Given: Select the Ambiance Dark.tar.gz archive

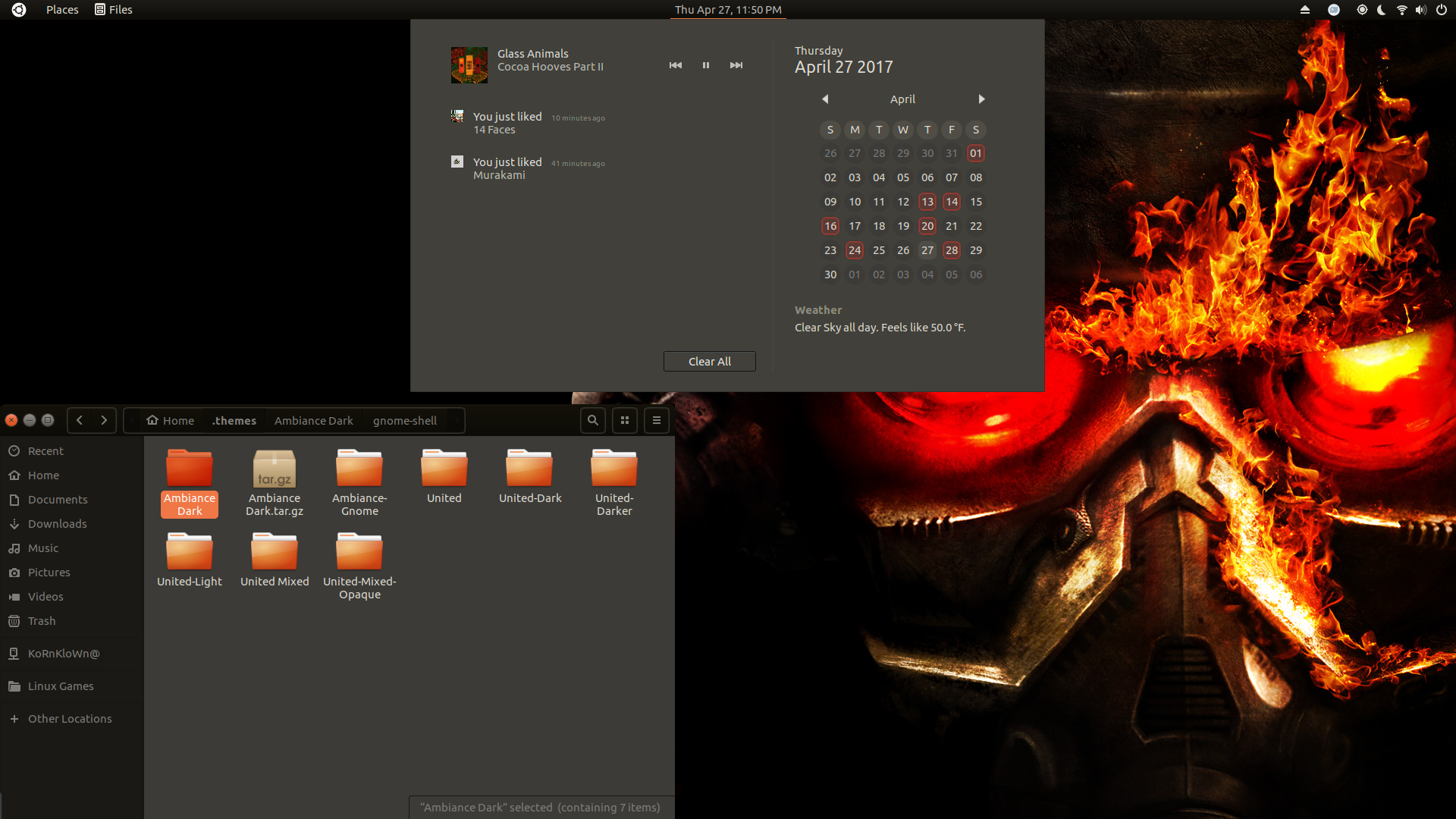Looking at the screenshot, I should coord(275,482).
